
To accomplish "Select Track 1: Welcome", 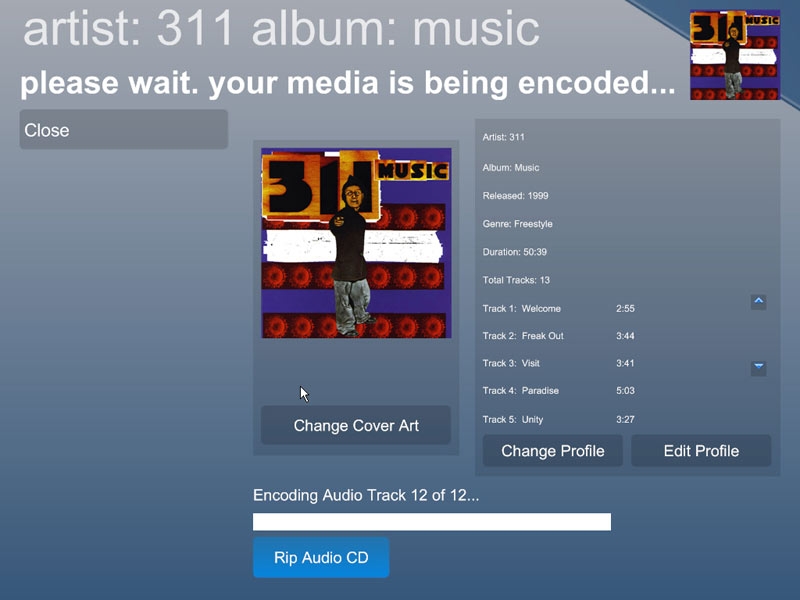I will coord(559,309).
